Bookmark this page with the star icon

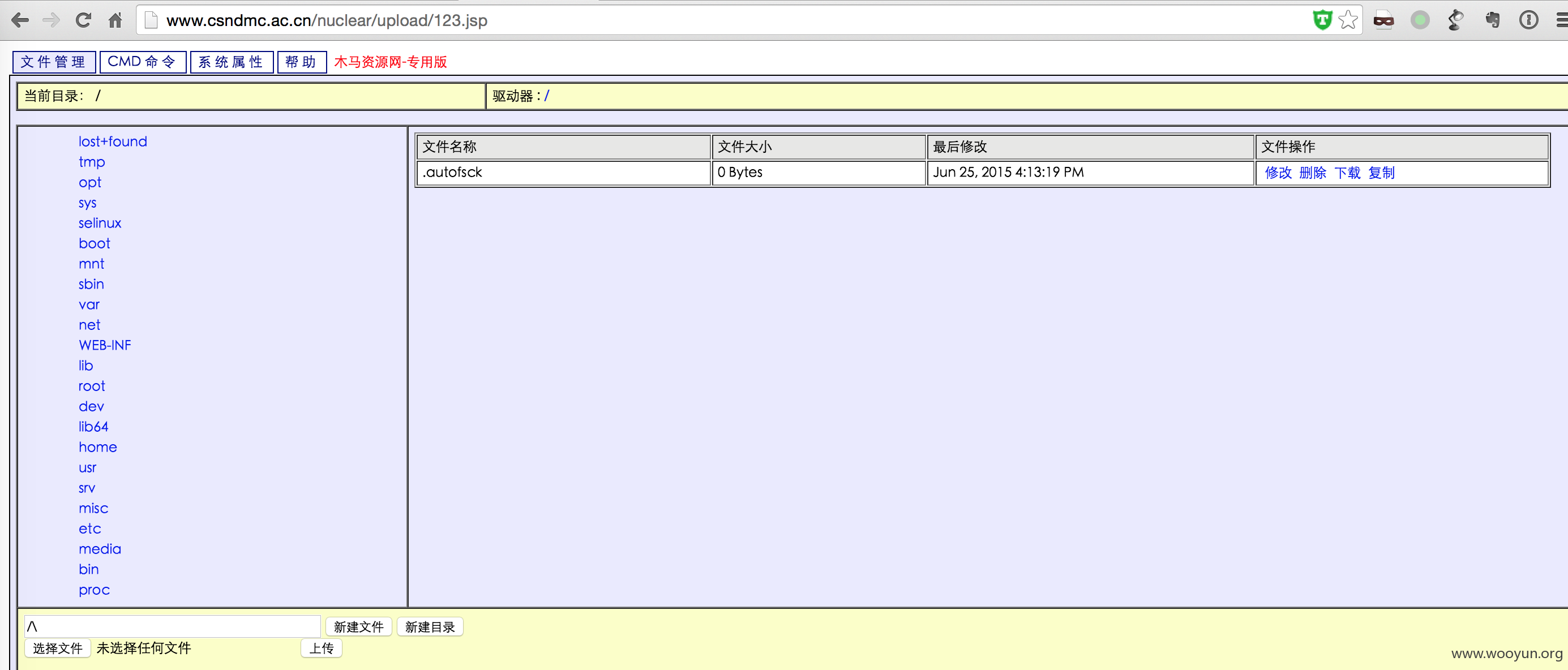1348,20
